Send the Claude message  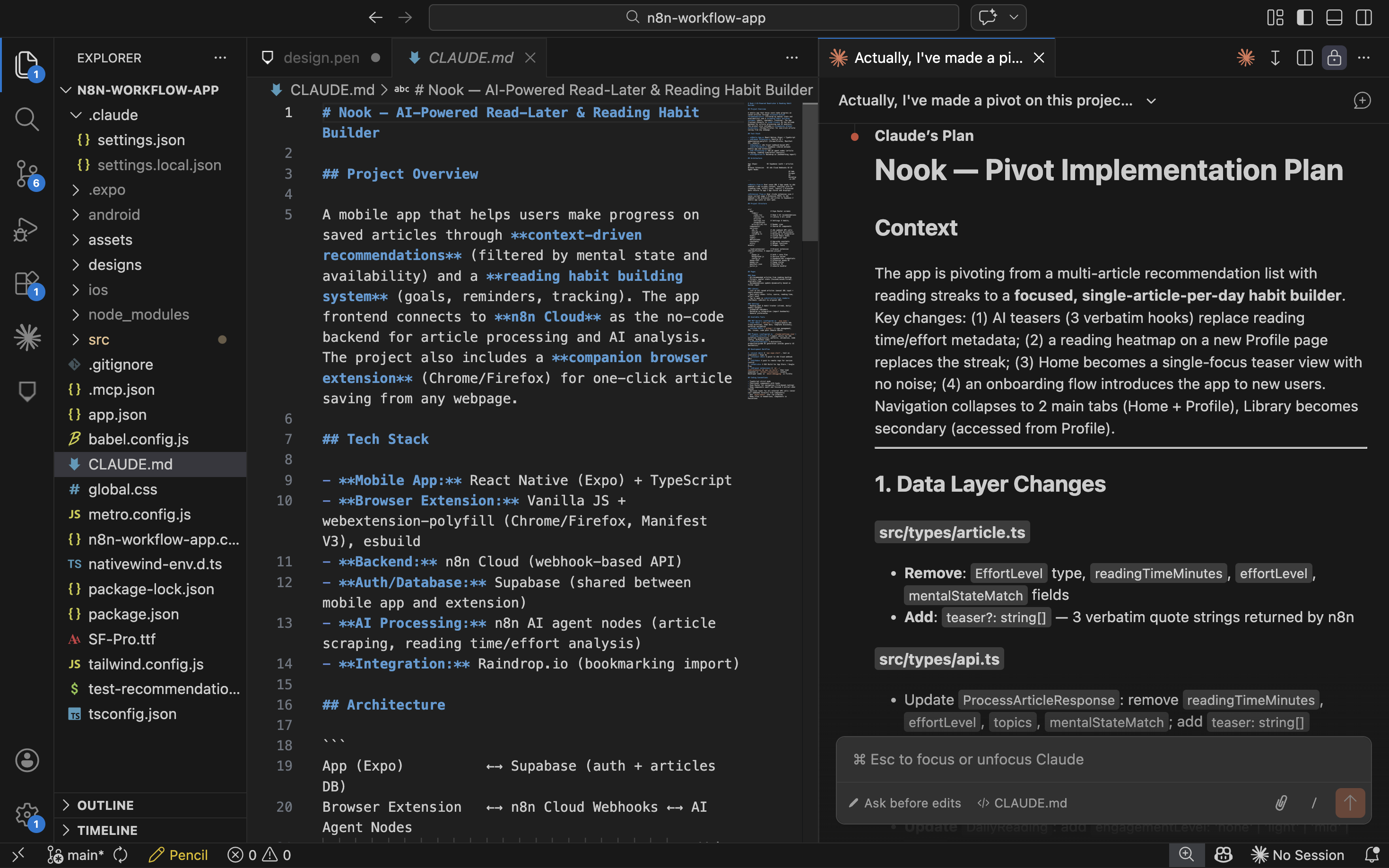pyautogui.click(x=1350, y=803)
